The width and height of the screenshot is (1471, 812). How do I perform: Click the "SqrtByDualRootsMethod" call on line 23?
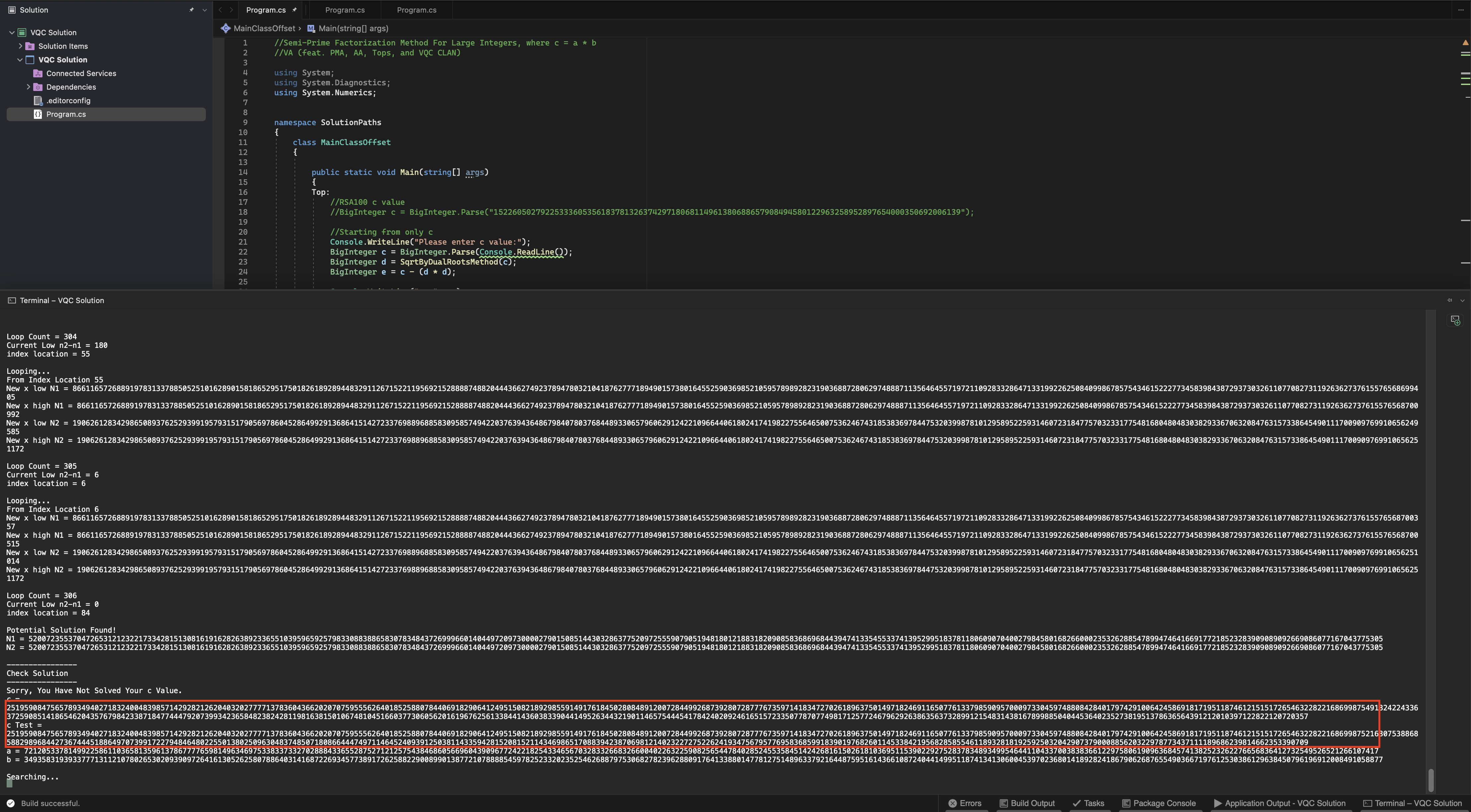point(449,262)
